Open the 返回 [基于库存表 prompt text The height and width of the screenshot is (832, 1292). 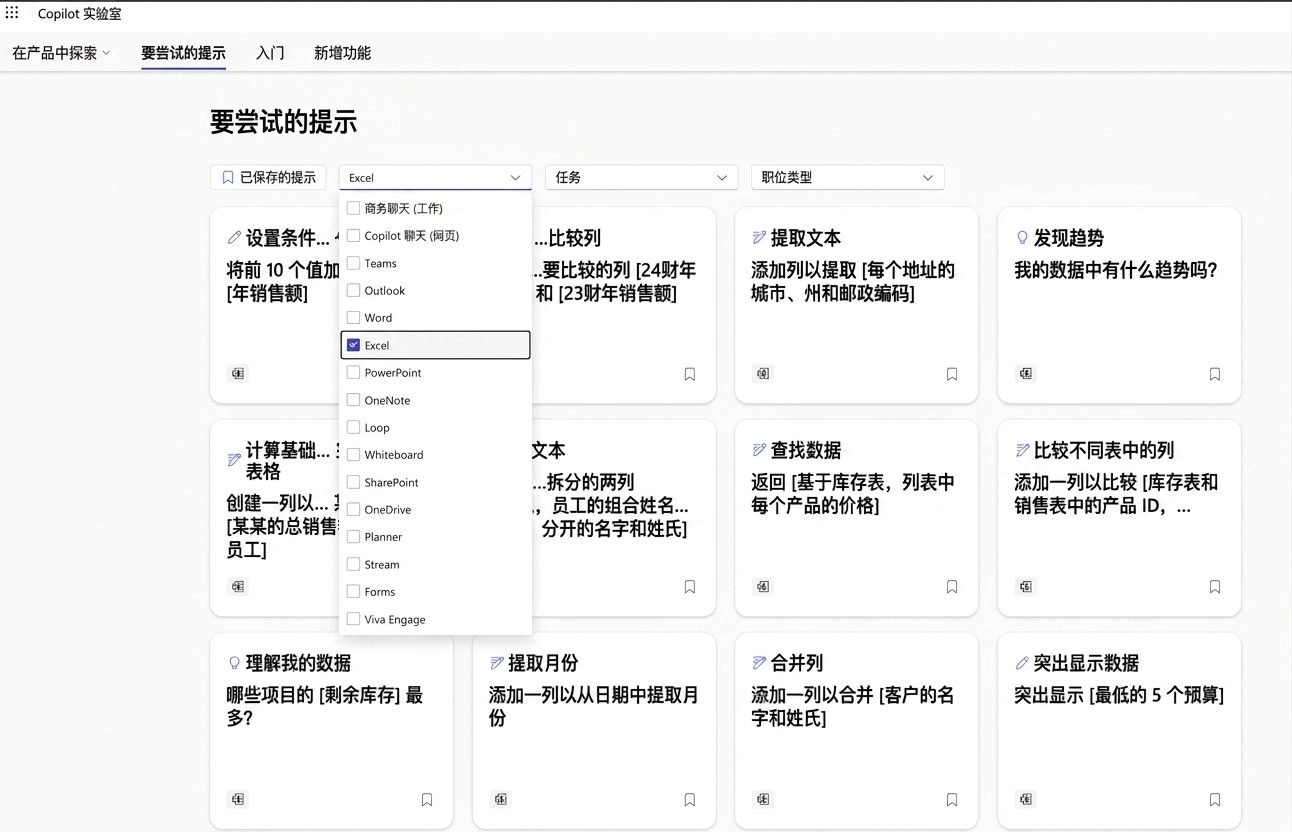pos(853,494)
